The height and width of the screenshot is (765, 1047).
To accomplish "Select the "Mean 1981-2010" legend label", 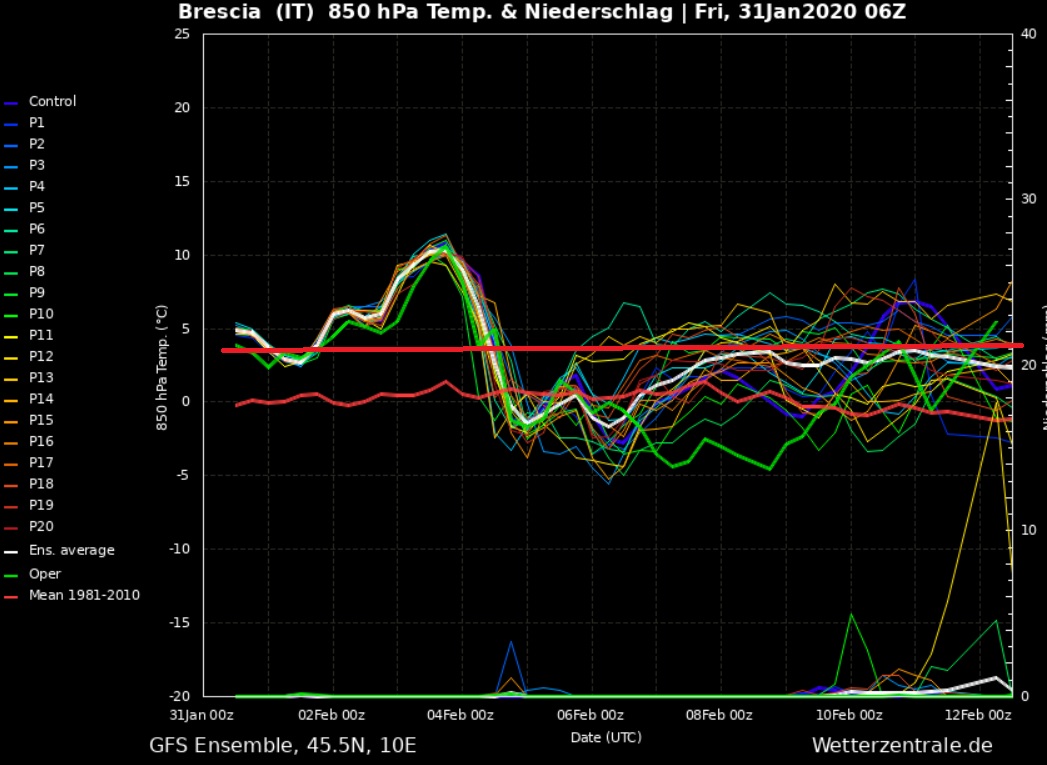I will (84, 595).
